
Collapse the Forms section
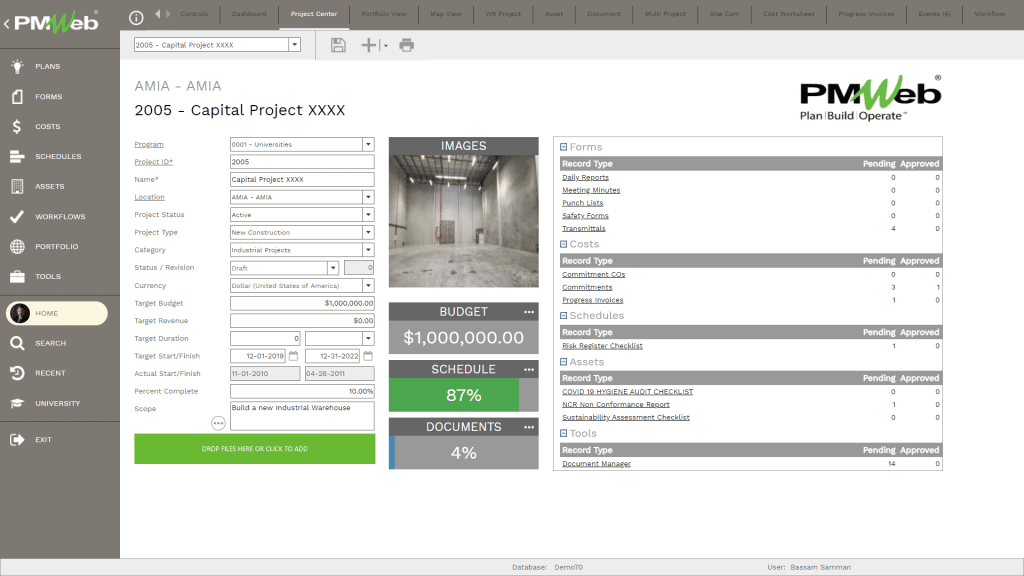coord(564,147)
